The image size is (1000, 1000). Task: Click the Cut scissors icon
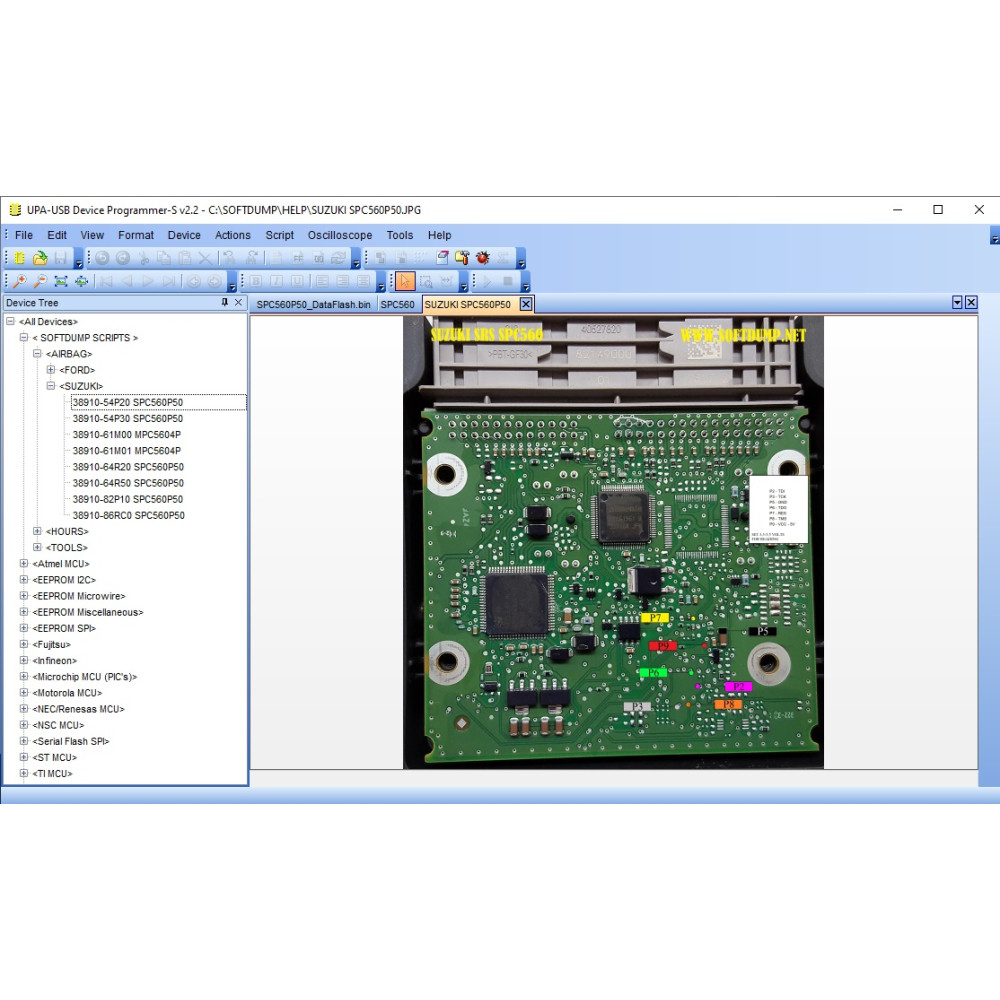[143, 258]
